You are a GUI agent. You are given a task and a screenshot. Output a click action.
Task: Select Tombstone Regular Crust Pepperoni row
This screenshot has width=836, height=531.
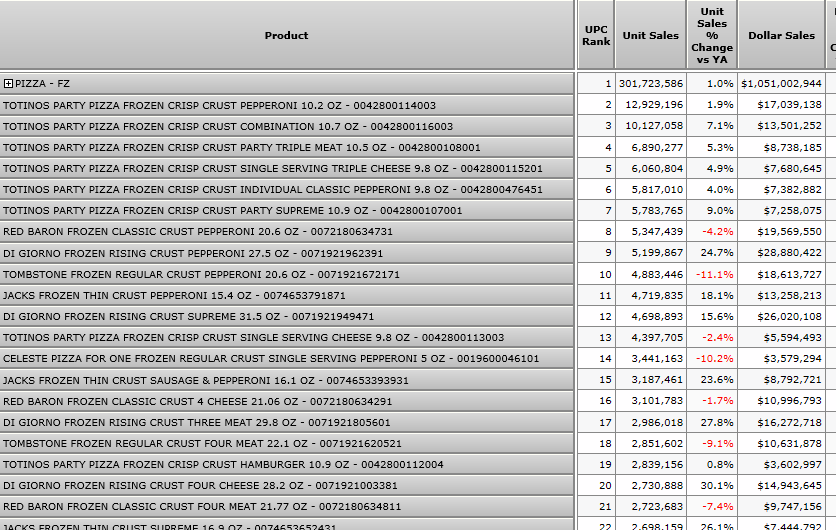tap(200, 274)
